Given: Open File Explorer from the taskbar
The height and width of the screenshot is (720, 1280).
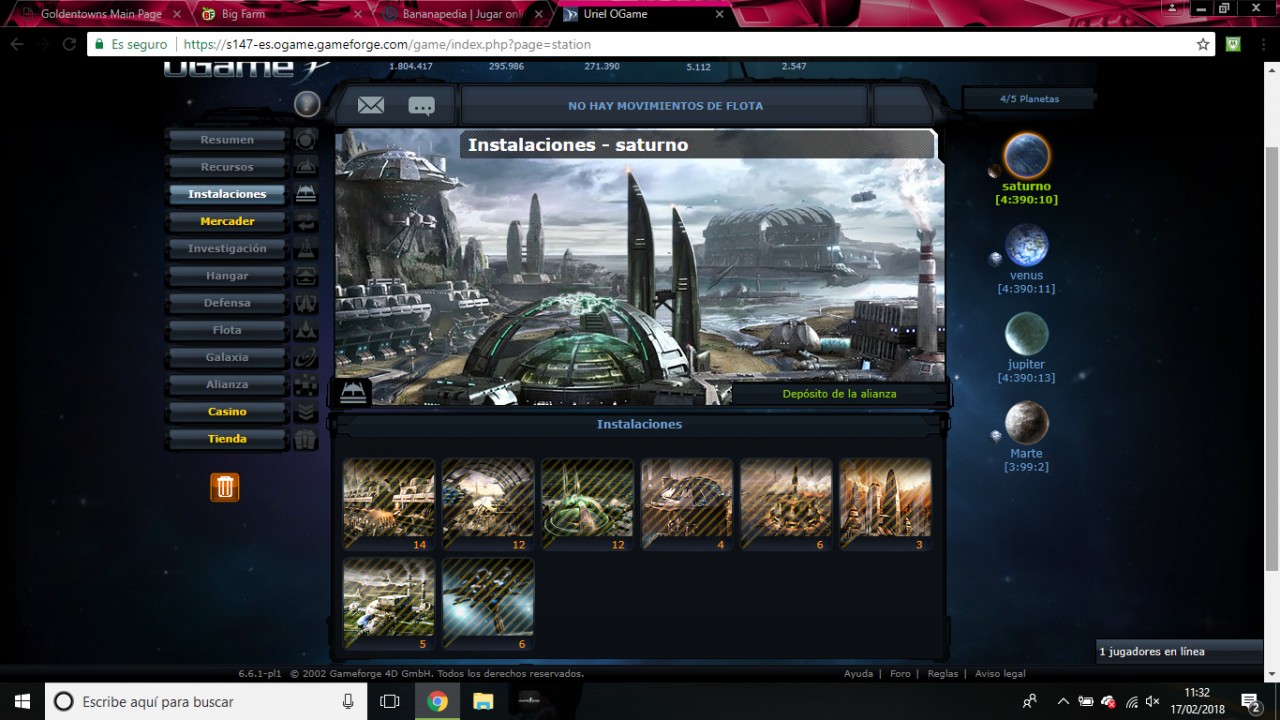Looking at the screenshot, I should 483,701.
